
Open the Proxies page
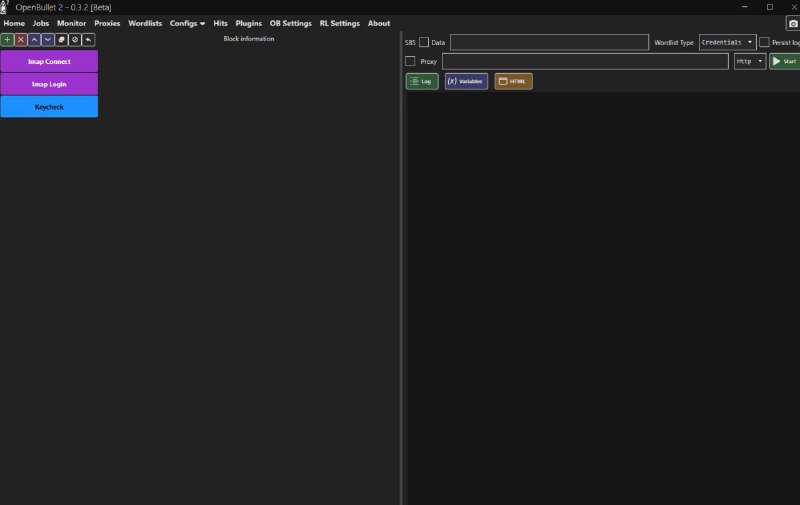pyautogui.click(x=107, y=23)
